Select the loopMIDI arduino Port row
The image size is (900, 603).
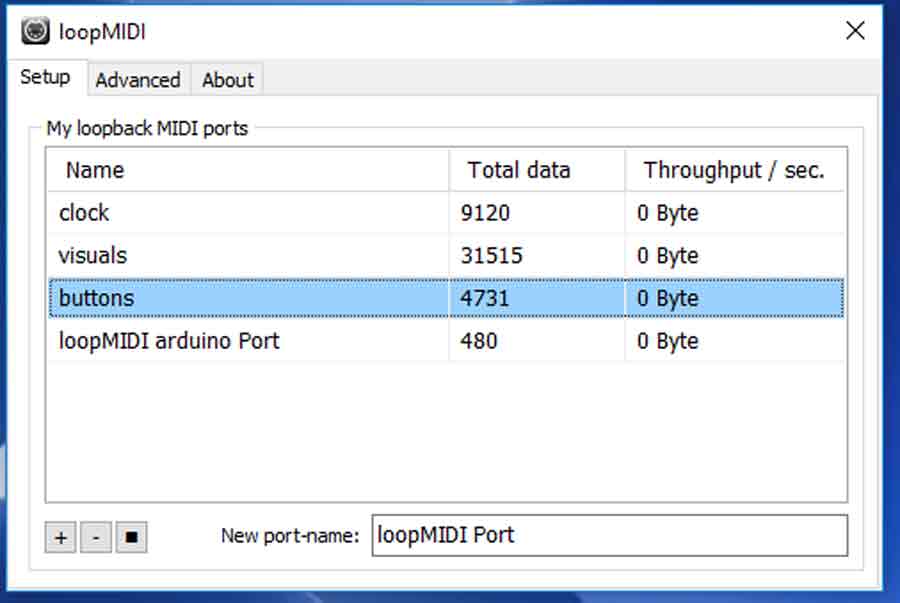pyautogui.click(x=446, y=341)
